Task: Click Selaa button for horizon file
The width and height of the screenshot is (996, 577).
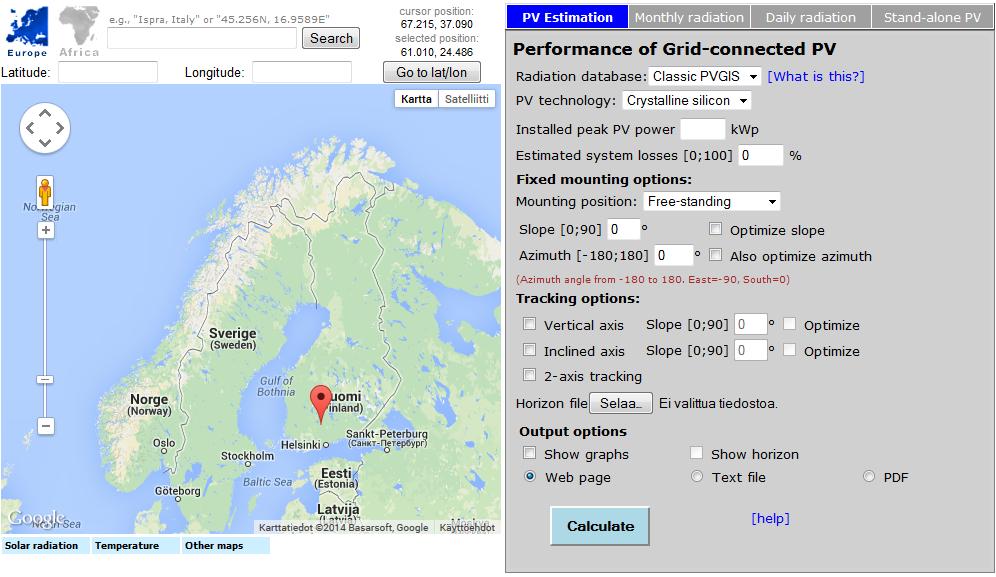Action: pyautogui.click(x=621, y=403)
